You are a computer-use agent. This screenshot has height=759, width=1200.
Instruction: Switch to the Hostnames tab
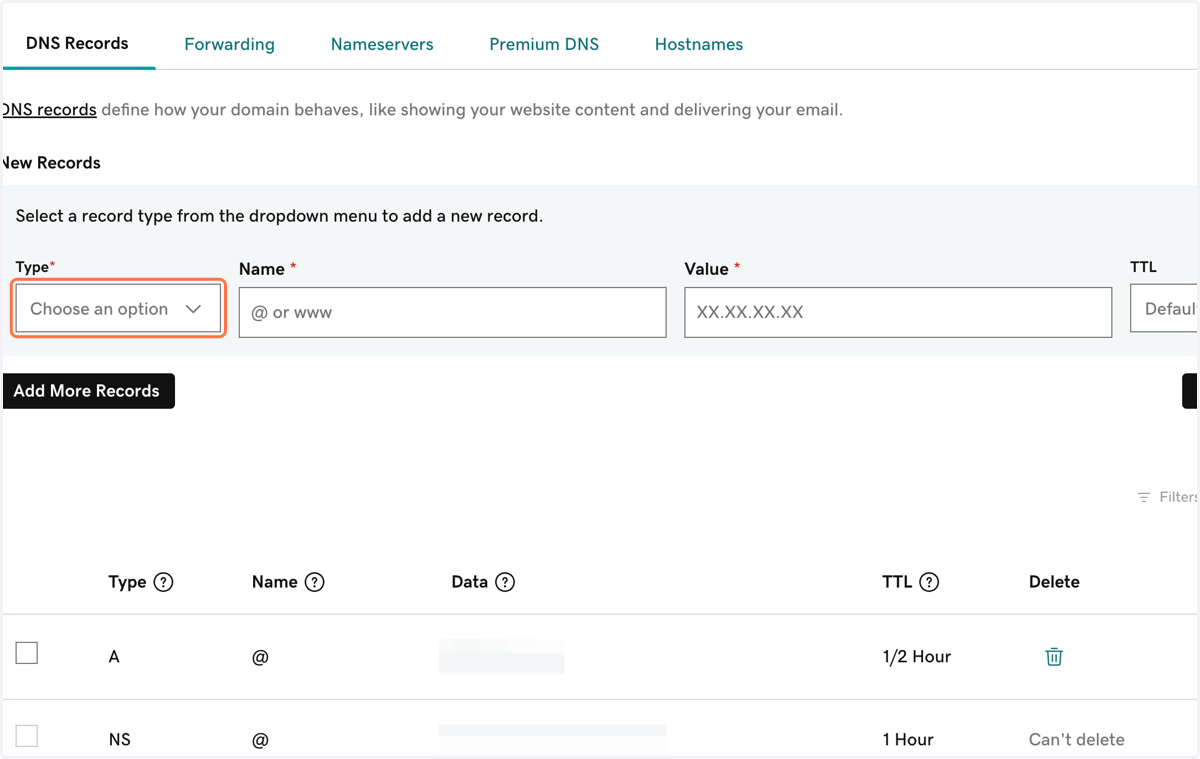(x=699, y=44)
